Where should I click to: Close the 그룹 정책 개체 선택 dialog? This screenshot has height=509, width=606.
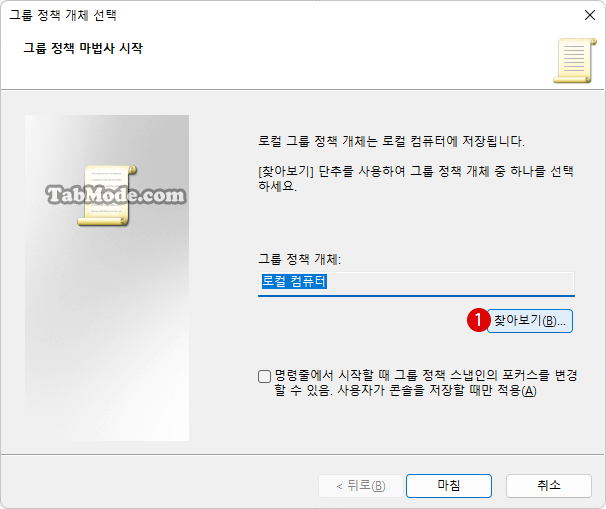pyautogui.click(x=589, y=15)
